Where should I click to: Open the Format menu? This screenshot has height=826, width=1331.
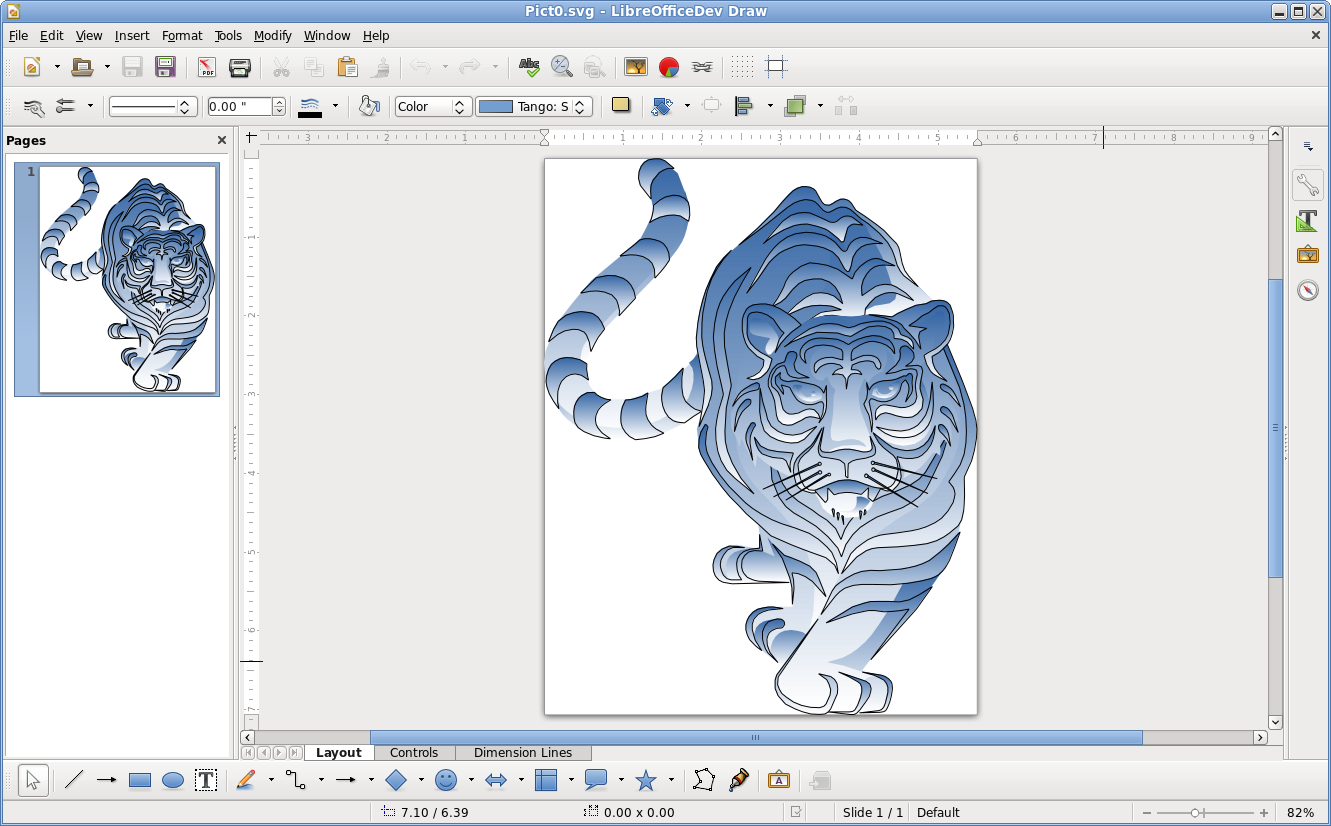(x=182, y=36)
